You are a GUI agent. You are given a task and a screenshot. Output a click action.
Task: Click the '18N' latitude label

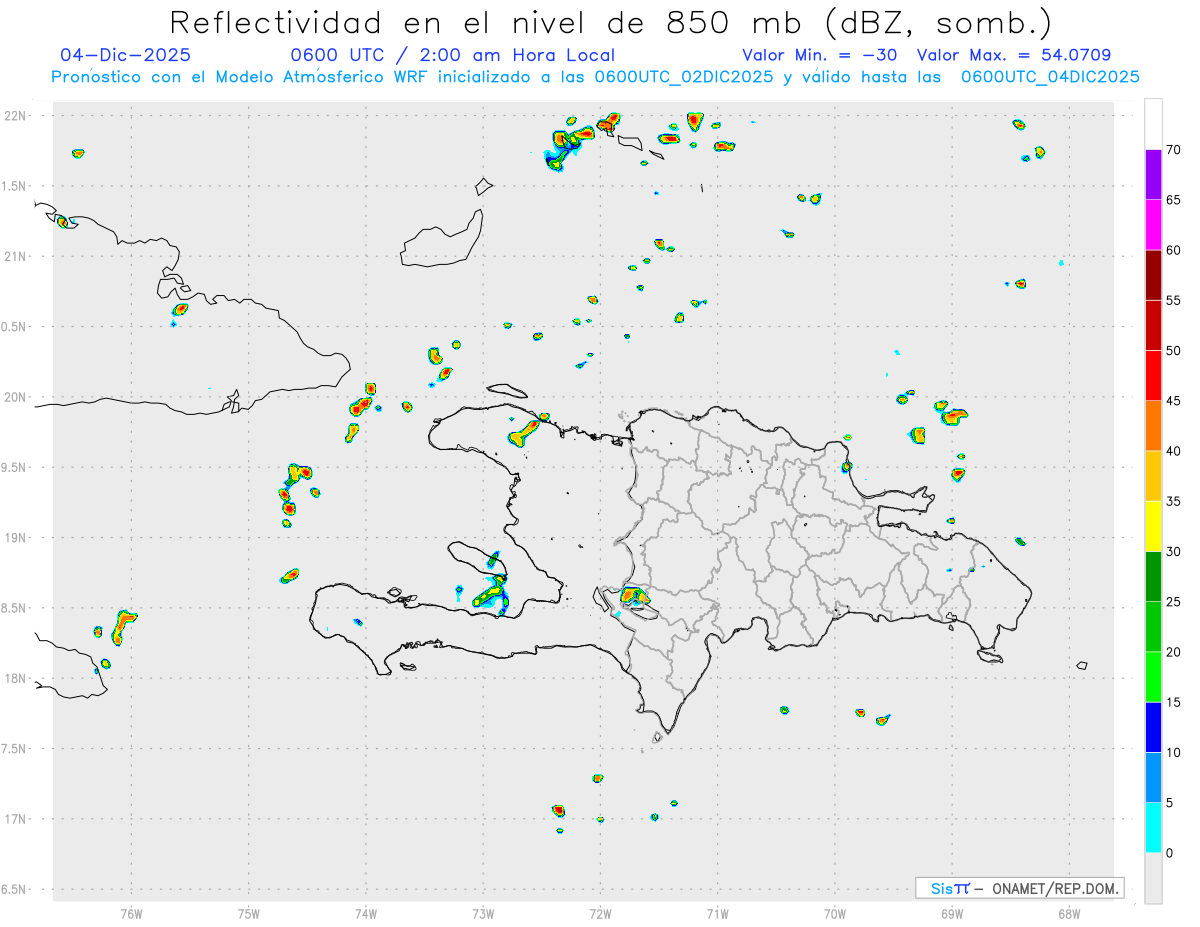tap(17, 679)
